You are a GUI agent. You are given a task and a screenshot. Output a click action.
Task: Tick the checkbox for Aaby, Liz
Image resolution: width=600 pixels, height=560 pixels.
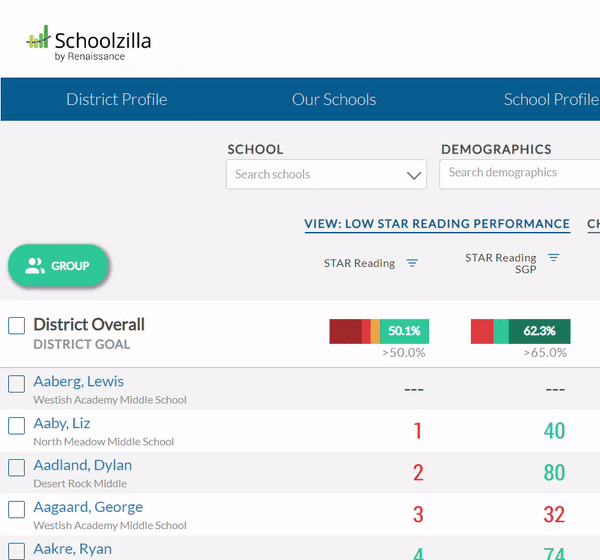coord(16,426)
